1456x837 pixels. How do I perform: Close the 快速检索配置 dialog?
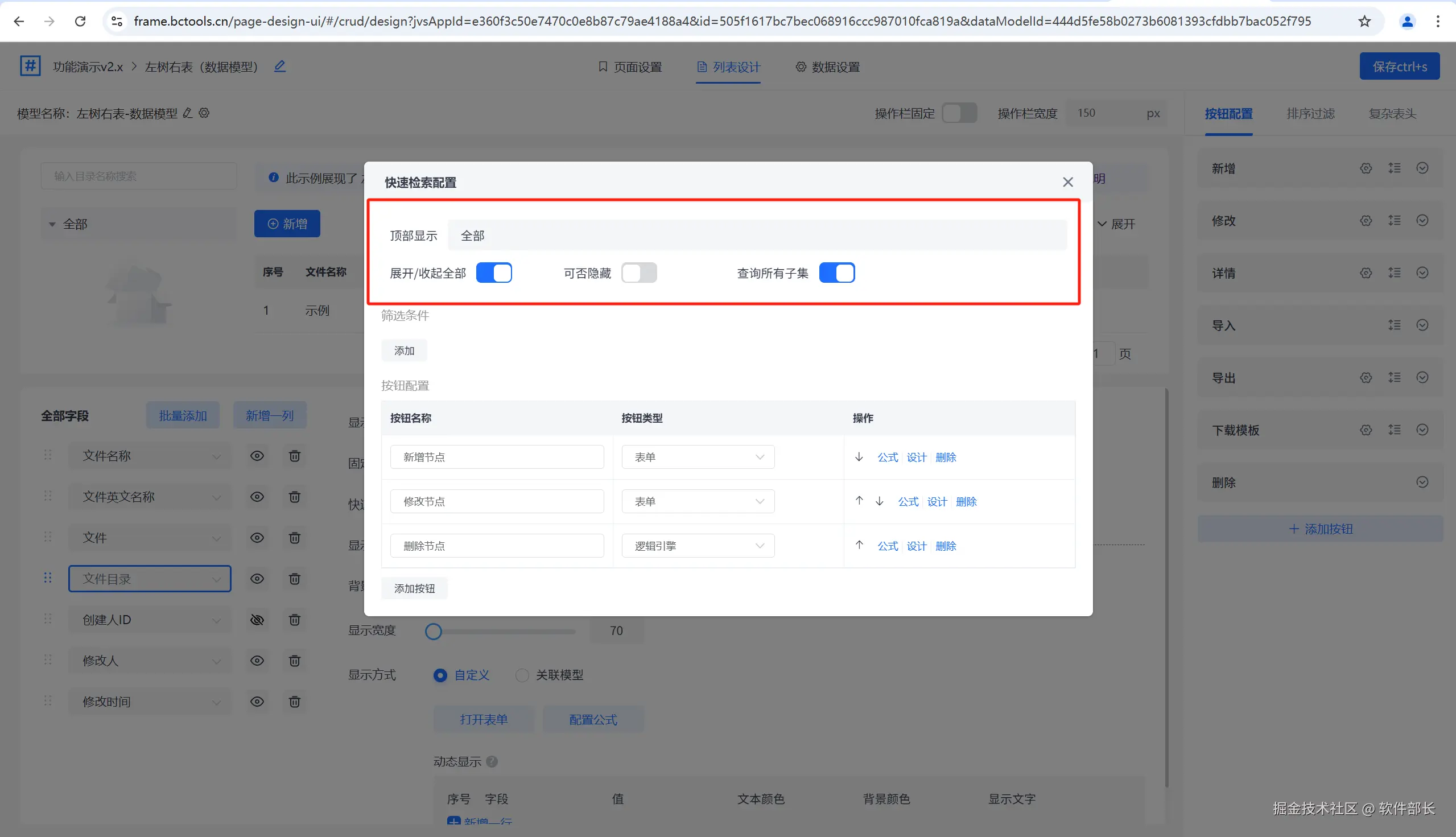1067,182
